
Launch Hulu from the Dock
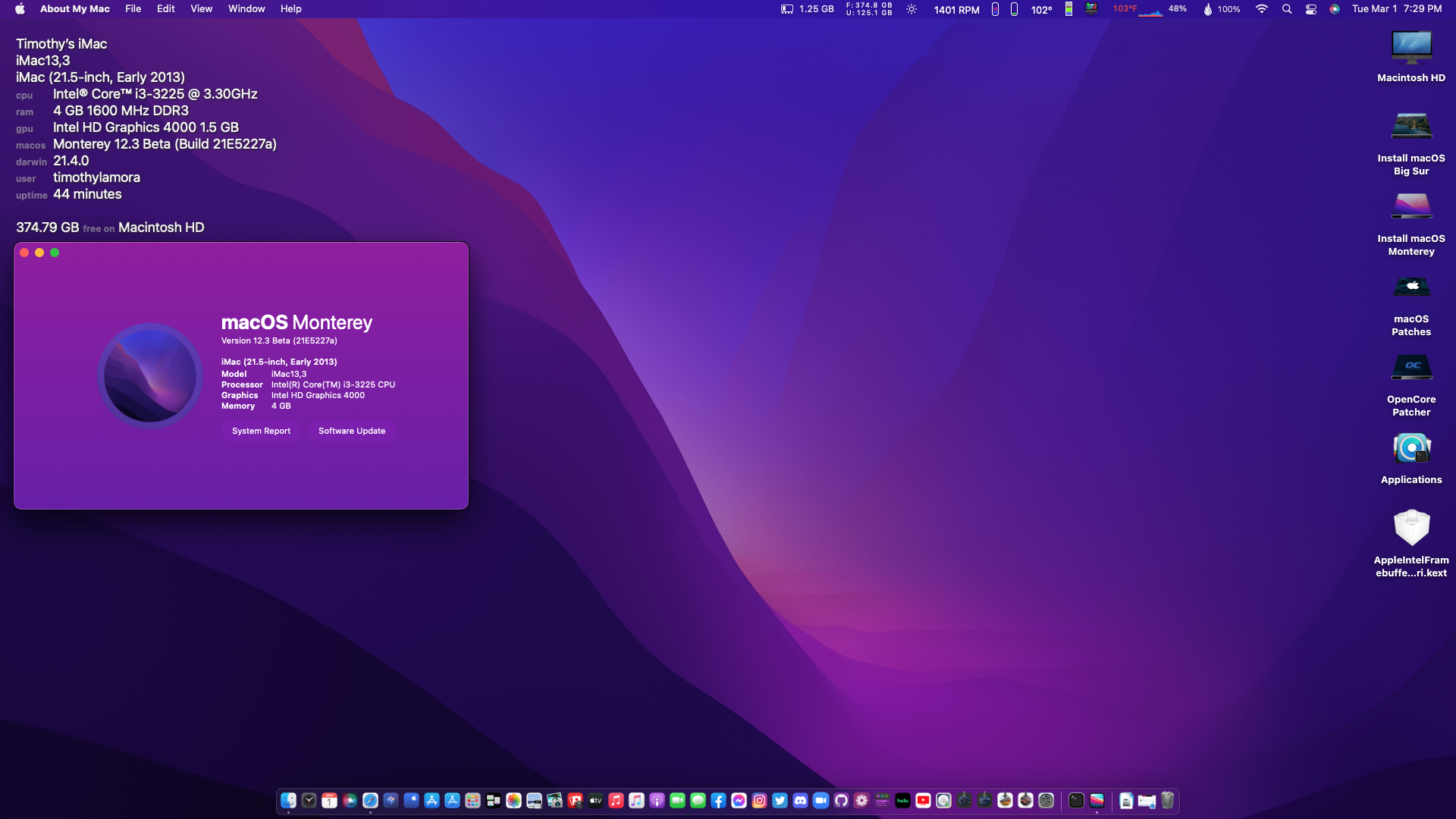click(x=903, y=800)
